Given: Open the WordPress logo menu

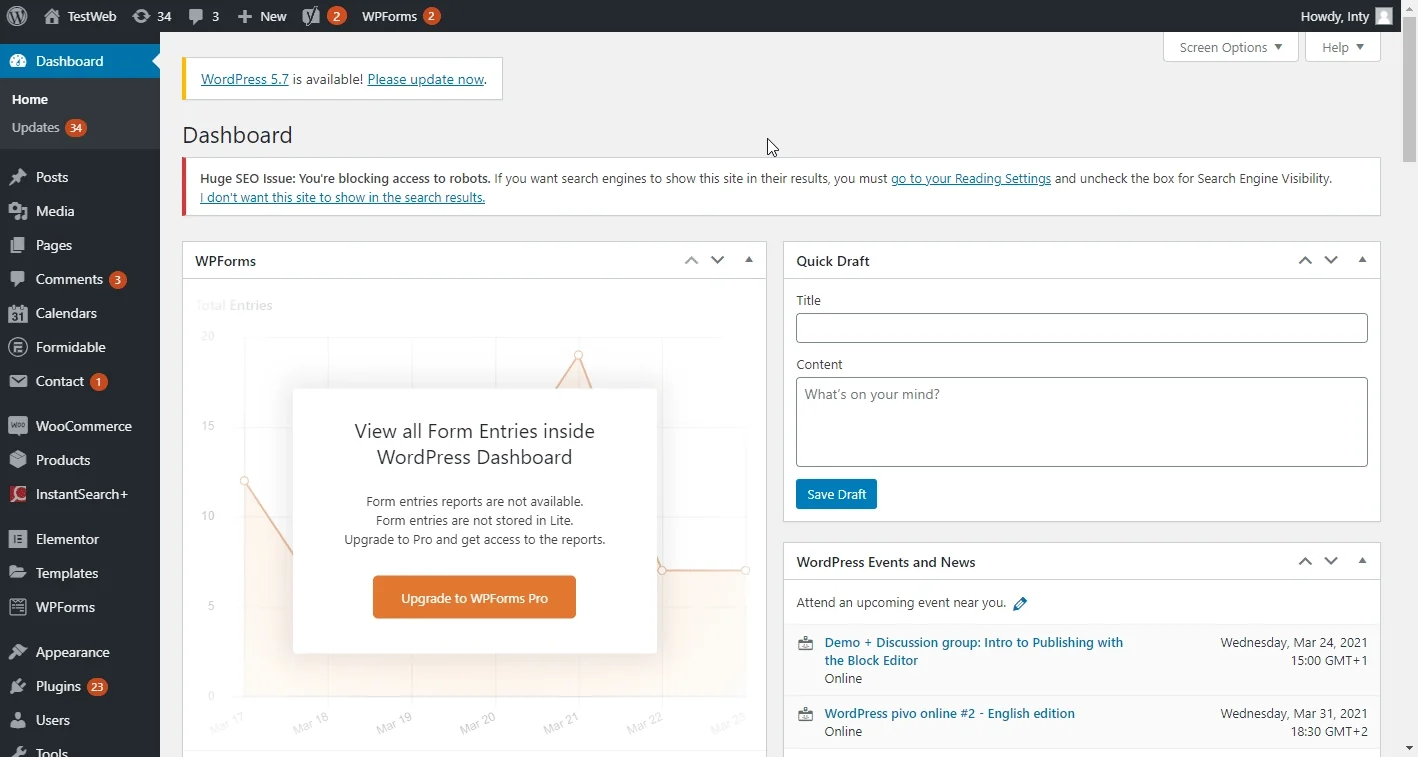Looking at the screenshot, I should pyautogui.click(x=17, y=16).
